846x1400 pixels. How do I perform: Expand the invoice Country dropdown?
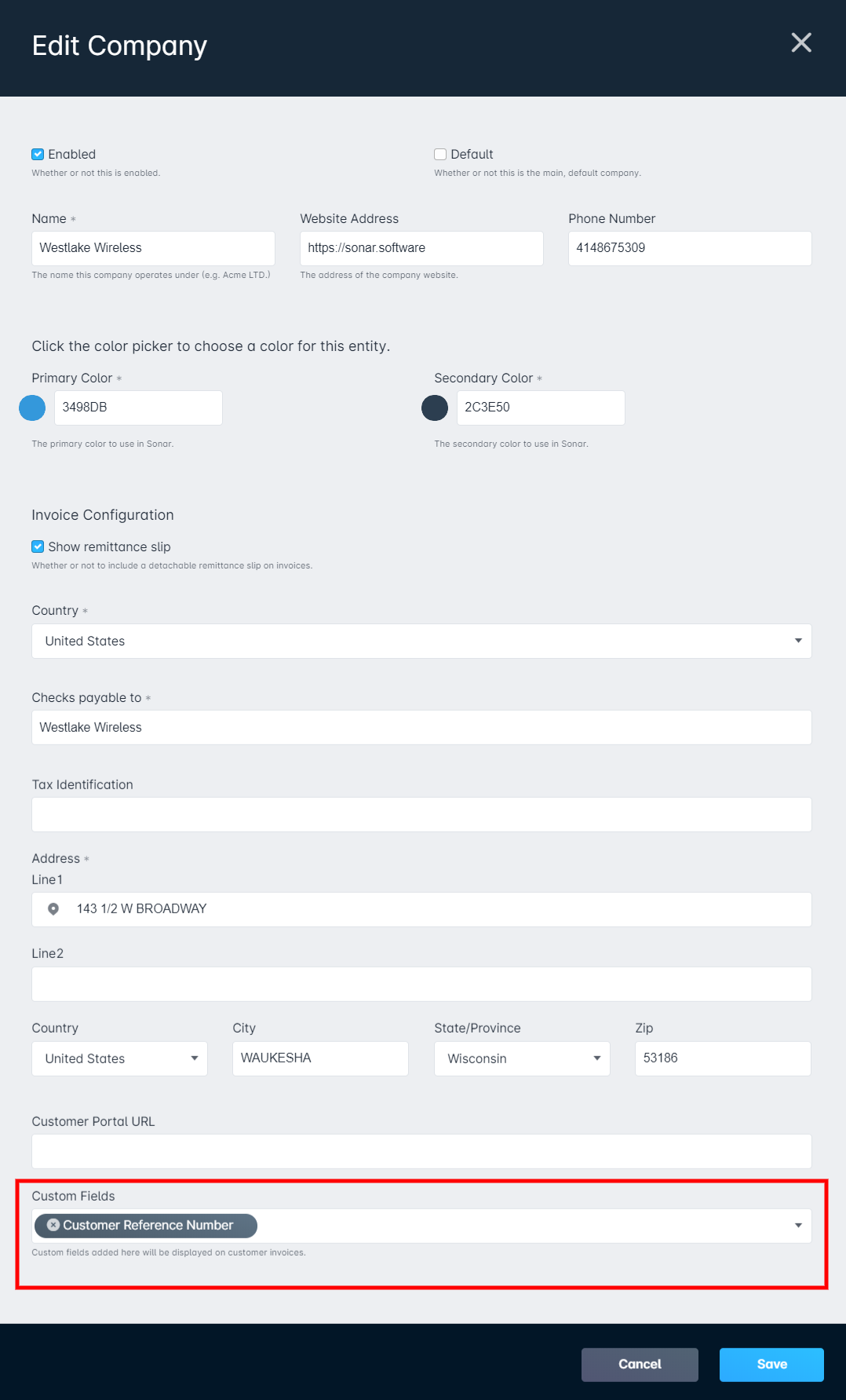[421, 641]
